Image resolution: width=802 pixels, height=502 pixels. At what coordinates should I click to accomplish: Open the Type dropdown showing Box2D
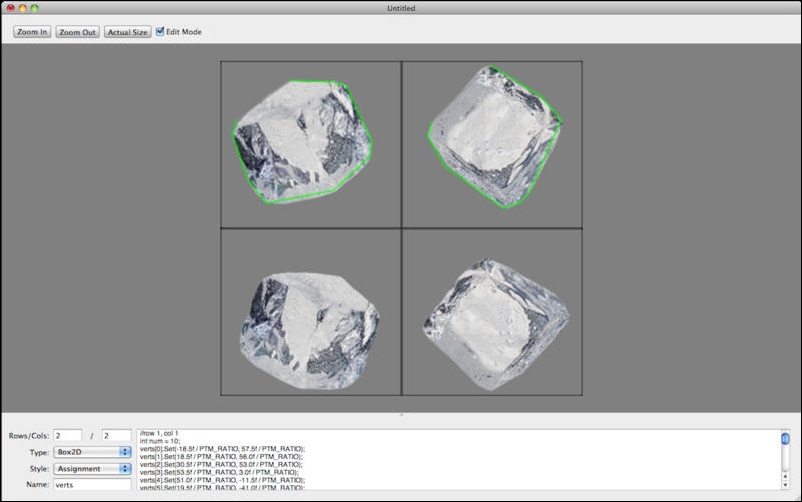pos(93,452)
